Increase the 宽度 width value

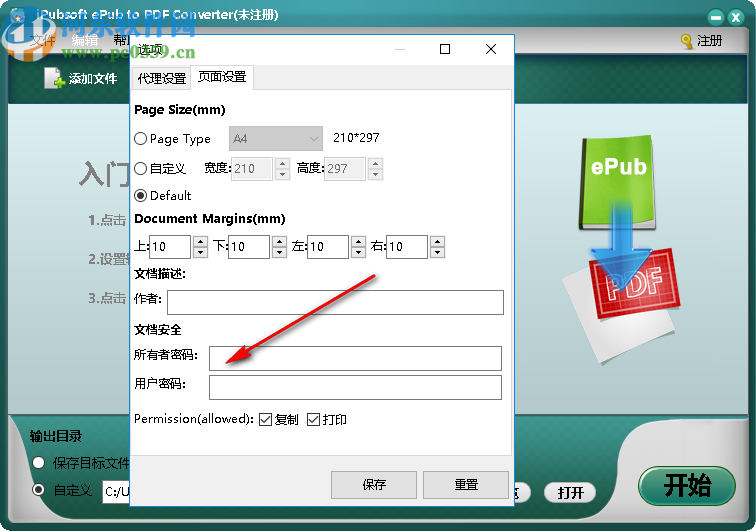283,163
